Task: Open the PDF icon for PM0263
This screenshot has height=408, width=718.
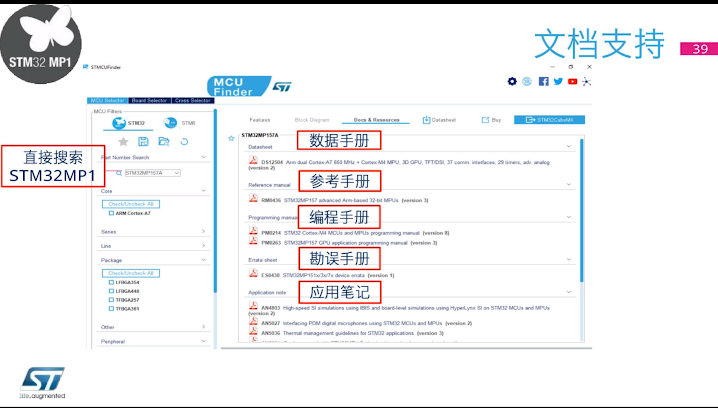Action: point(253,240)
